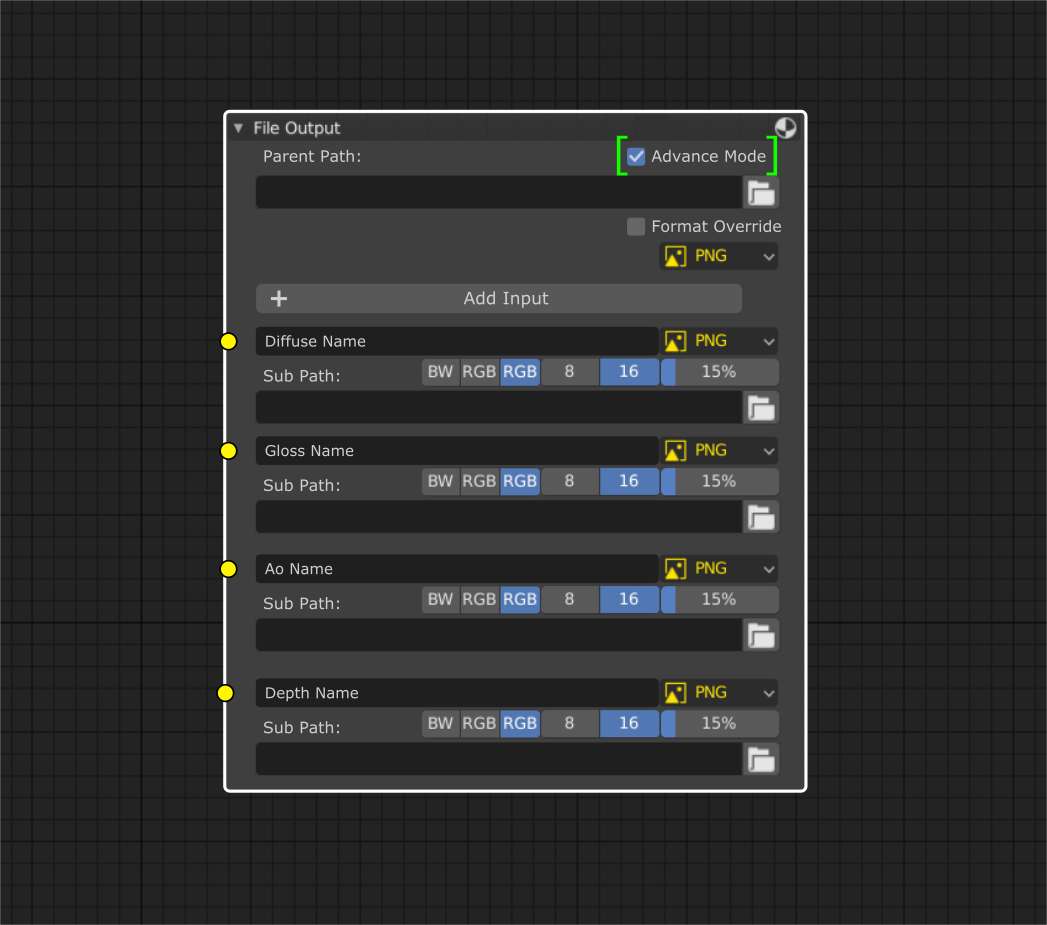This screenshot has width=1047, height=925.
Task: Browse folder for Ao Sub Path
Action: click(761, 635)
